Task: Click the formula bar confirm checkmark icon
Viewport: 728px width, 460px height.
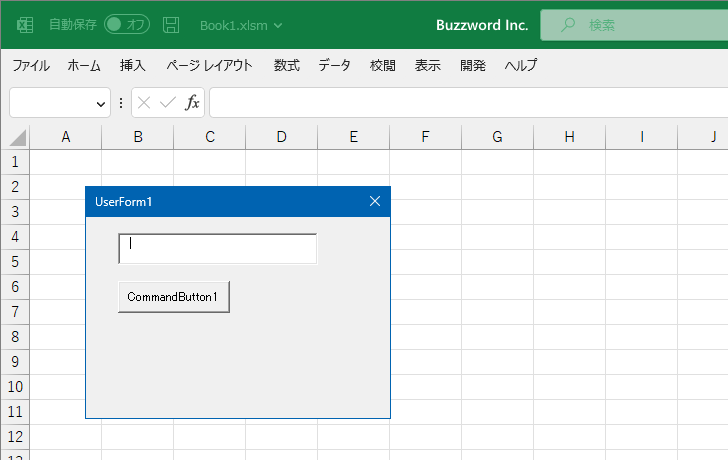Action: coord(168,102)
